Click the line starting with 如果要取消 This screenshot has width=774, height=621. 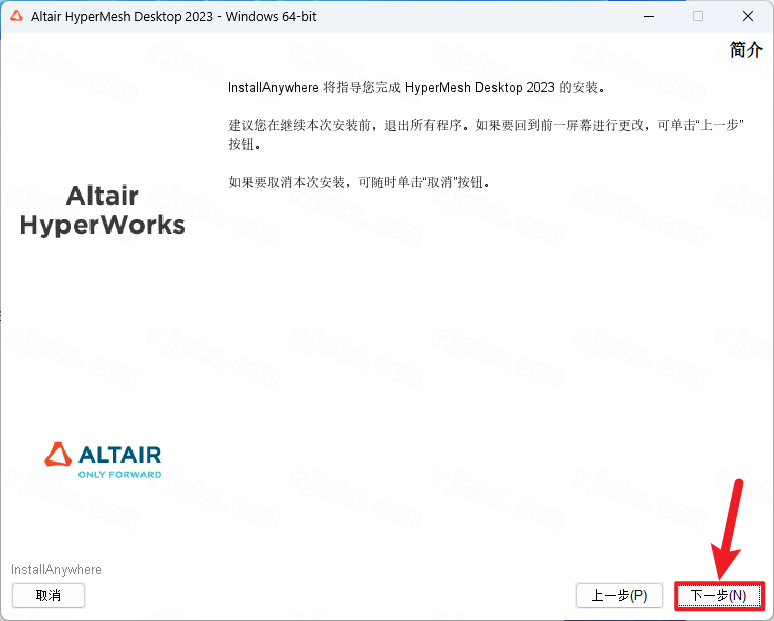[x=361, y=183]
